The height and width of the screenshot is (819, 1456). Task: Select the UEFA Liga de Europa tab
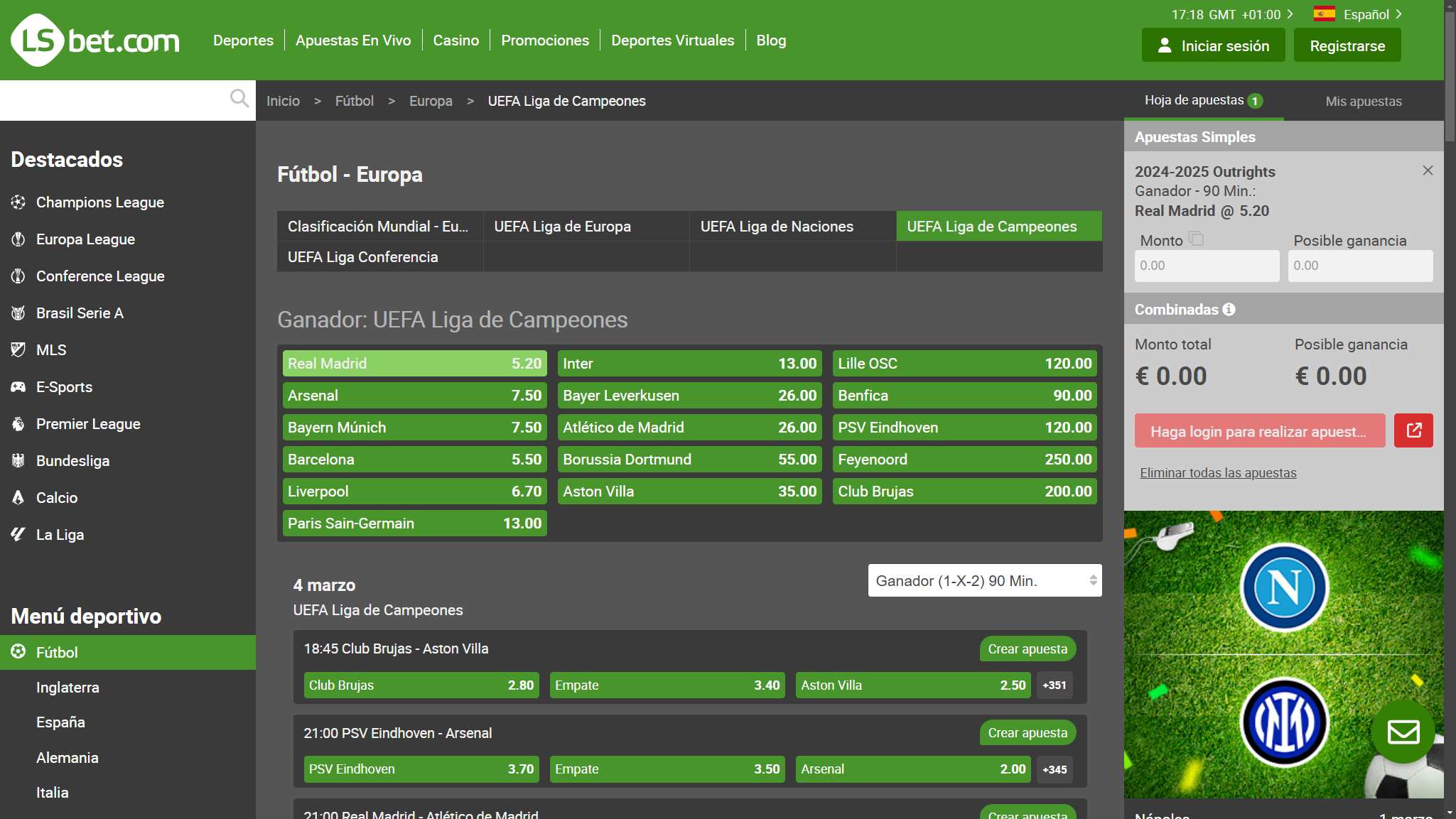point(586,226)
